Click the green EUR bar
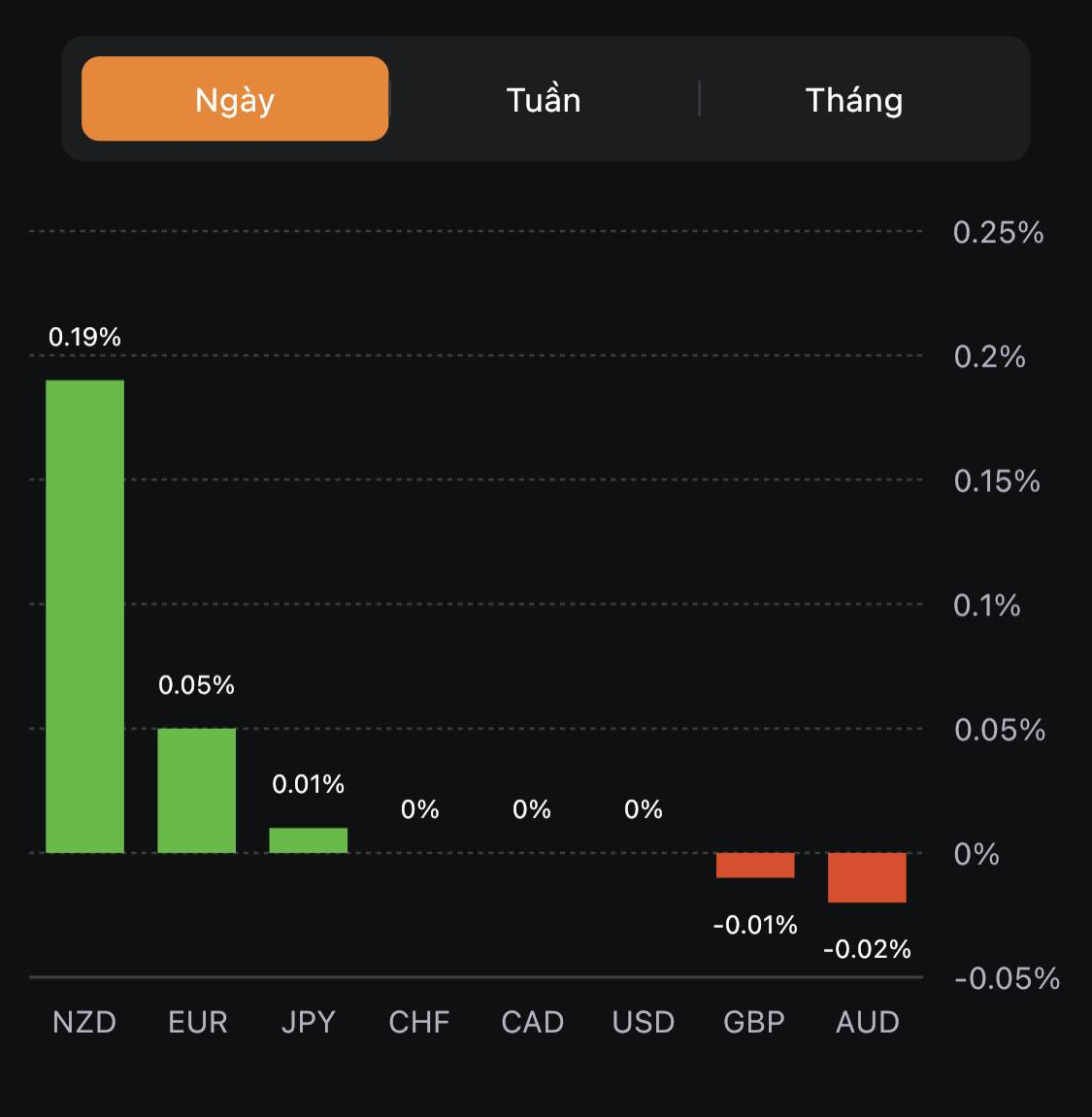This screenshot has height=1117, width=1092. pyautogui.click(x=197, y=790)
